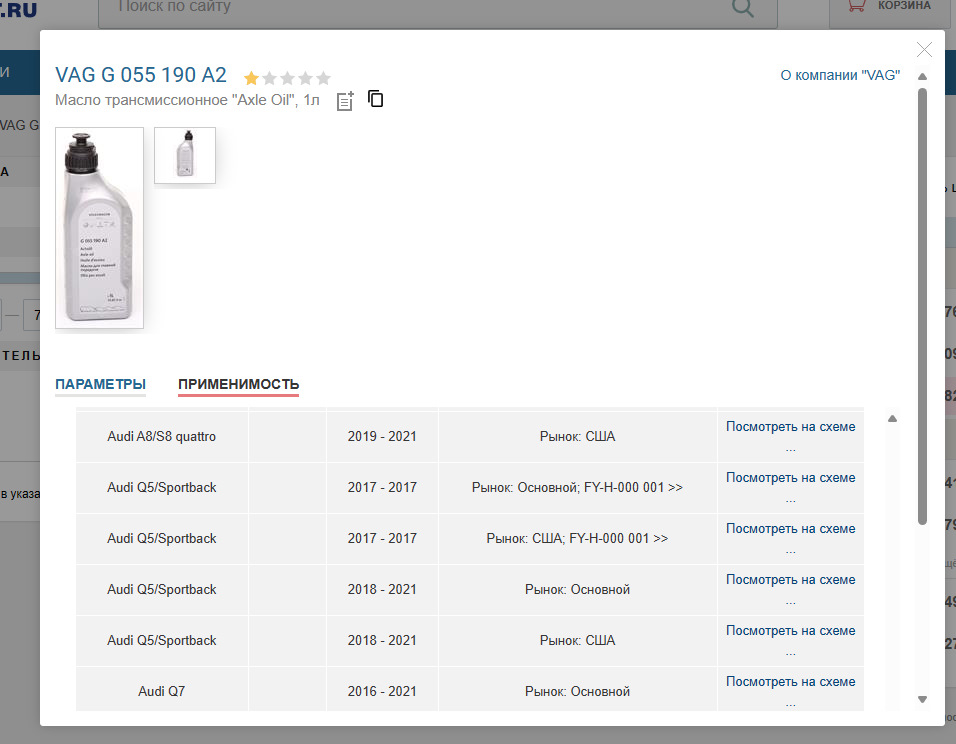956x744 pixels.
Task: Close the product popup with the X icon
Action: pyautogui.click(x=924, y=49)
